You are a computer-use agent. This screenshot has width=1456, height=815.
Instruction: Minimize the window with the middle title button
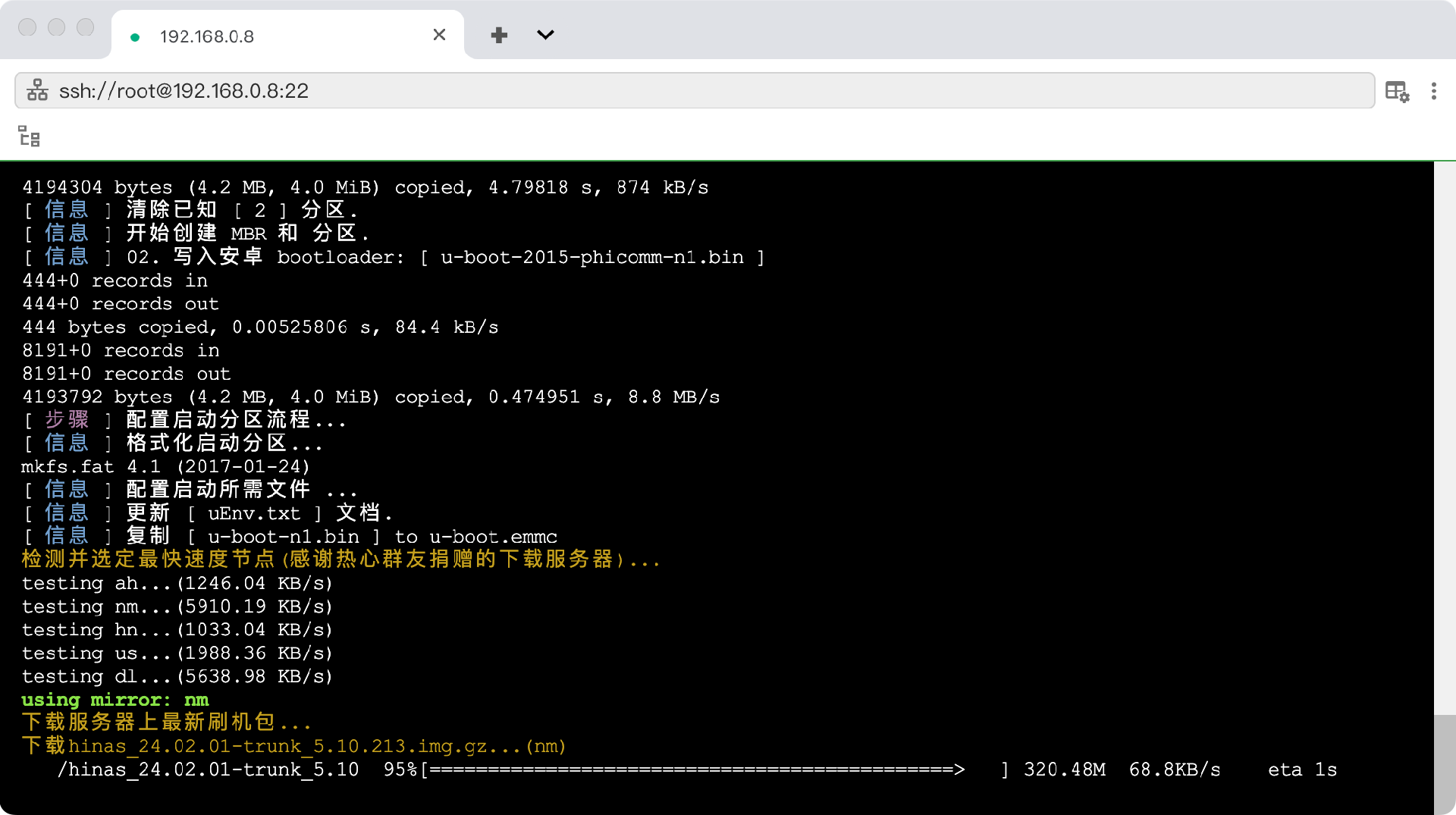click(x=56, y=27)
